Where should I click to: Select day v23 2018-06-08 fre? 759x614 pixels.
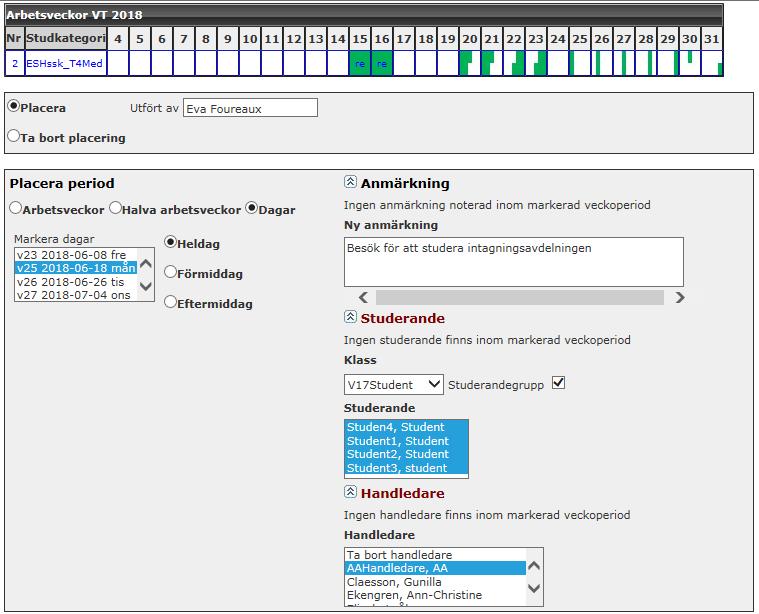(76, 255)
